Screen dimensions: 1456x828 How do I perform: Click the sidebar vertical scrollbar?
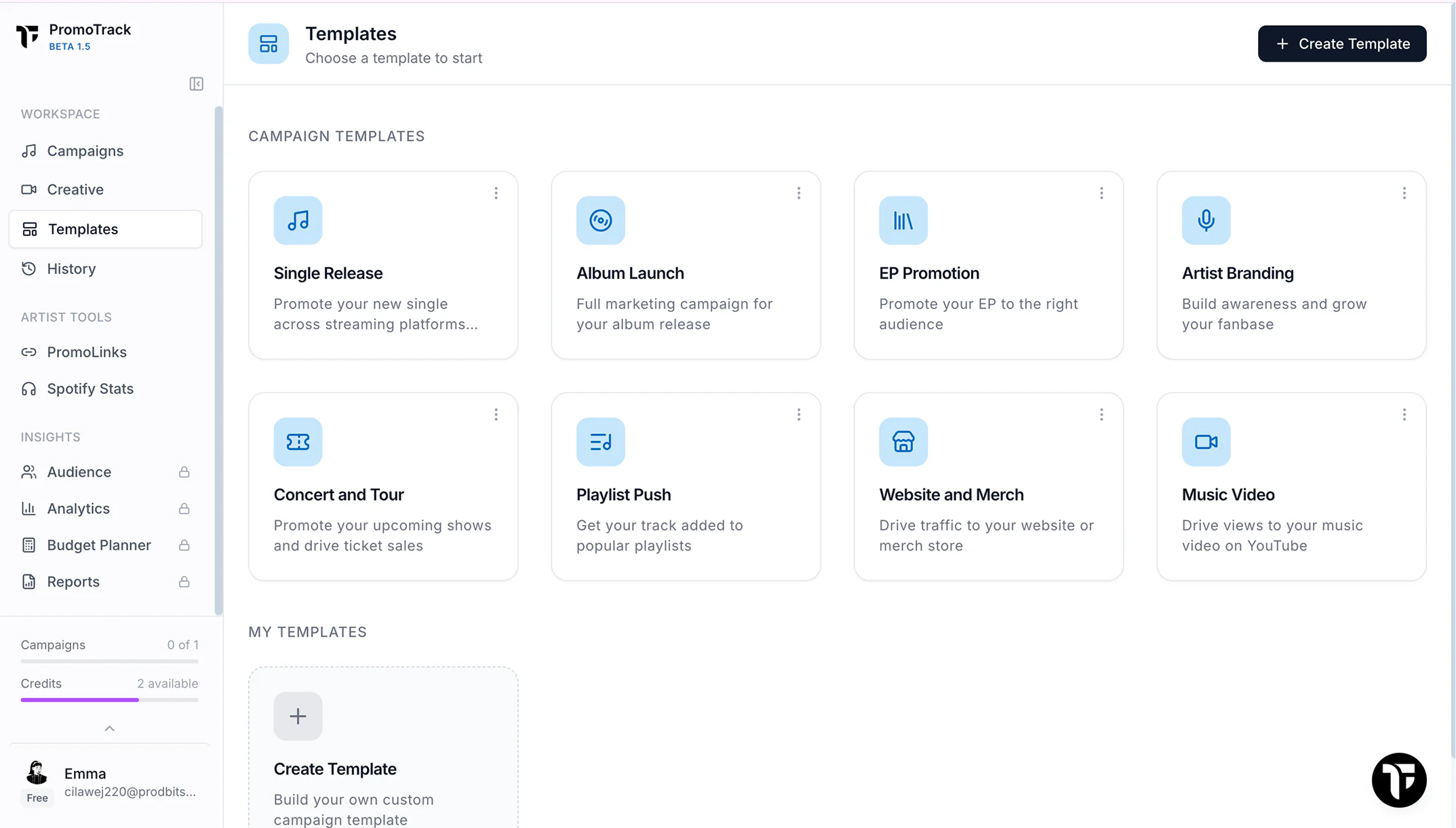pos(218,361)
